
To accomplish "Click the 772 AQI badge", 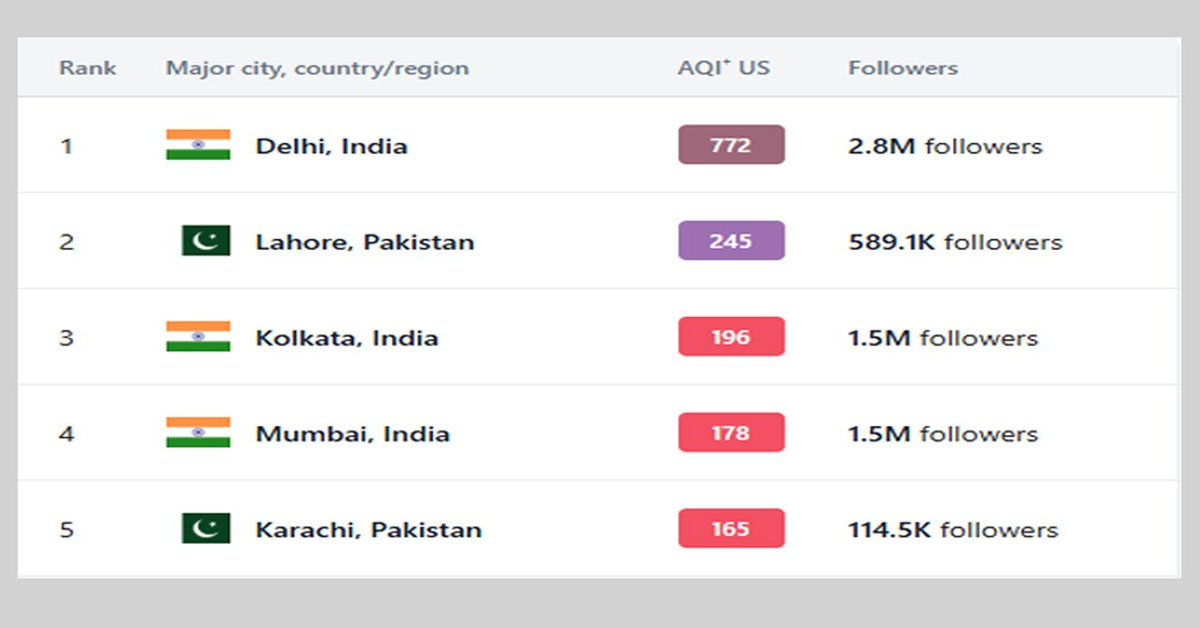I will tap(731, 145).
